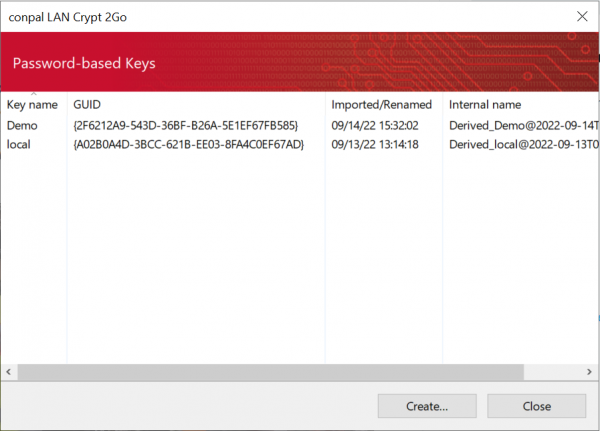The image size is (600, 431).
Task: Click GUID {2F6212A9-543D-36BF-B26A-5E1EF67FB585}
Action: tap(186, 126)
